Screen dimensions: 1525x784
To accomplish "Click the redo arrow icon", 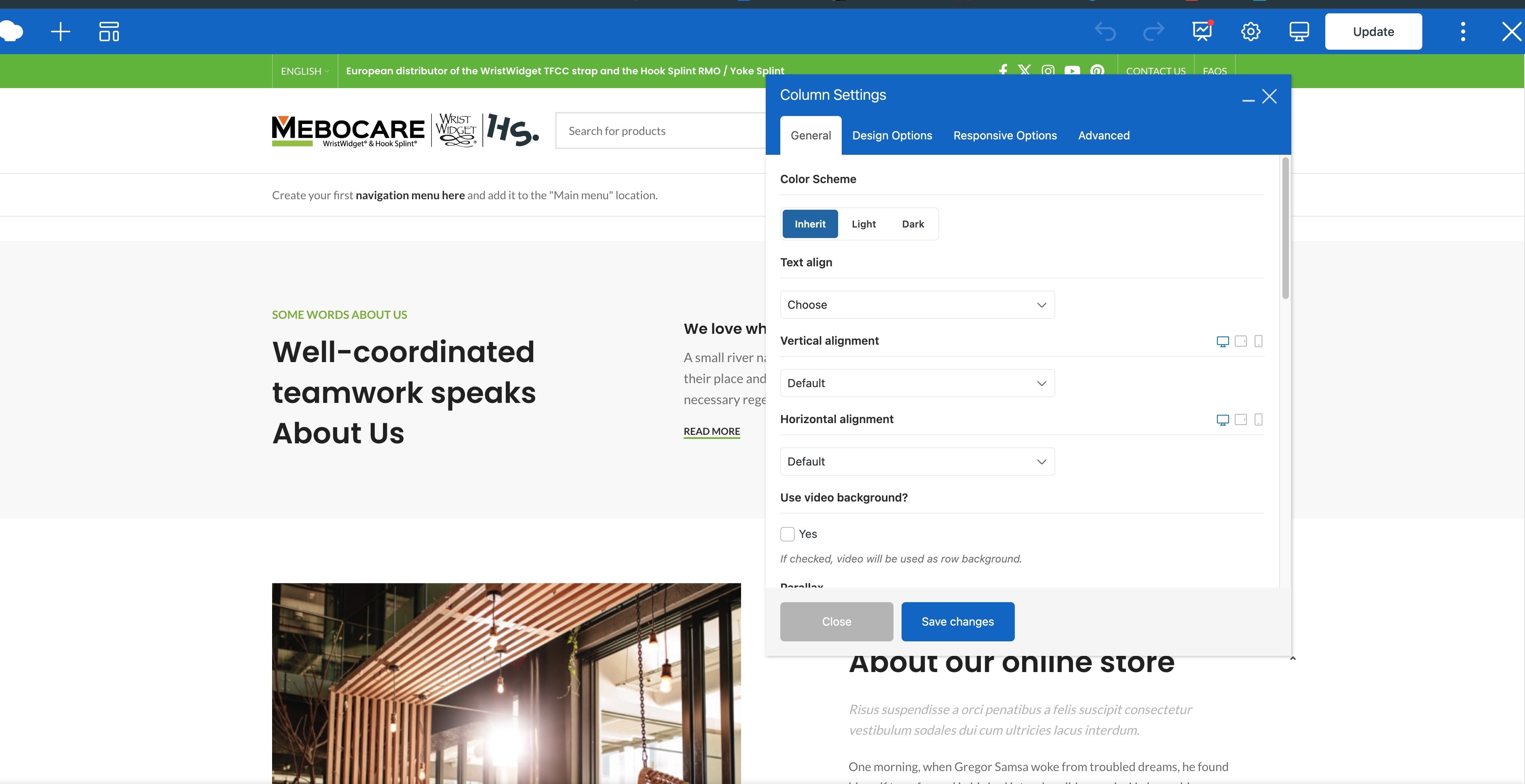I will pyautogui.click(x=1153, y=32).
